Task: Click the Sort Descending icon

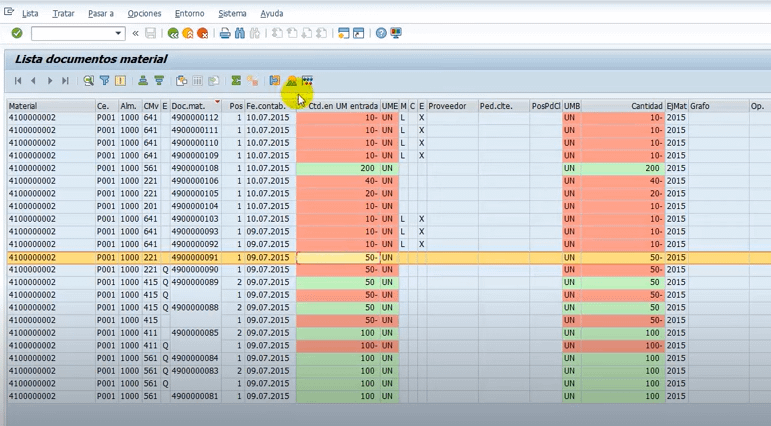Action: coord(158,81)
